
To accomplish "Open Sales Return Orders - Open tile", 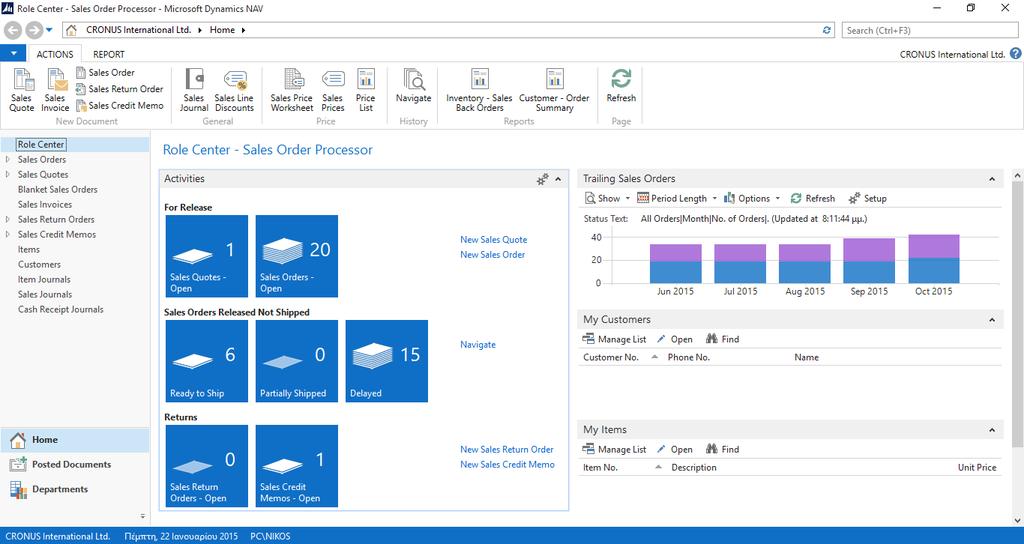I will [206, 466].
